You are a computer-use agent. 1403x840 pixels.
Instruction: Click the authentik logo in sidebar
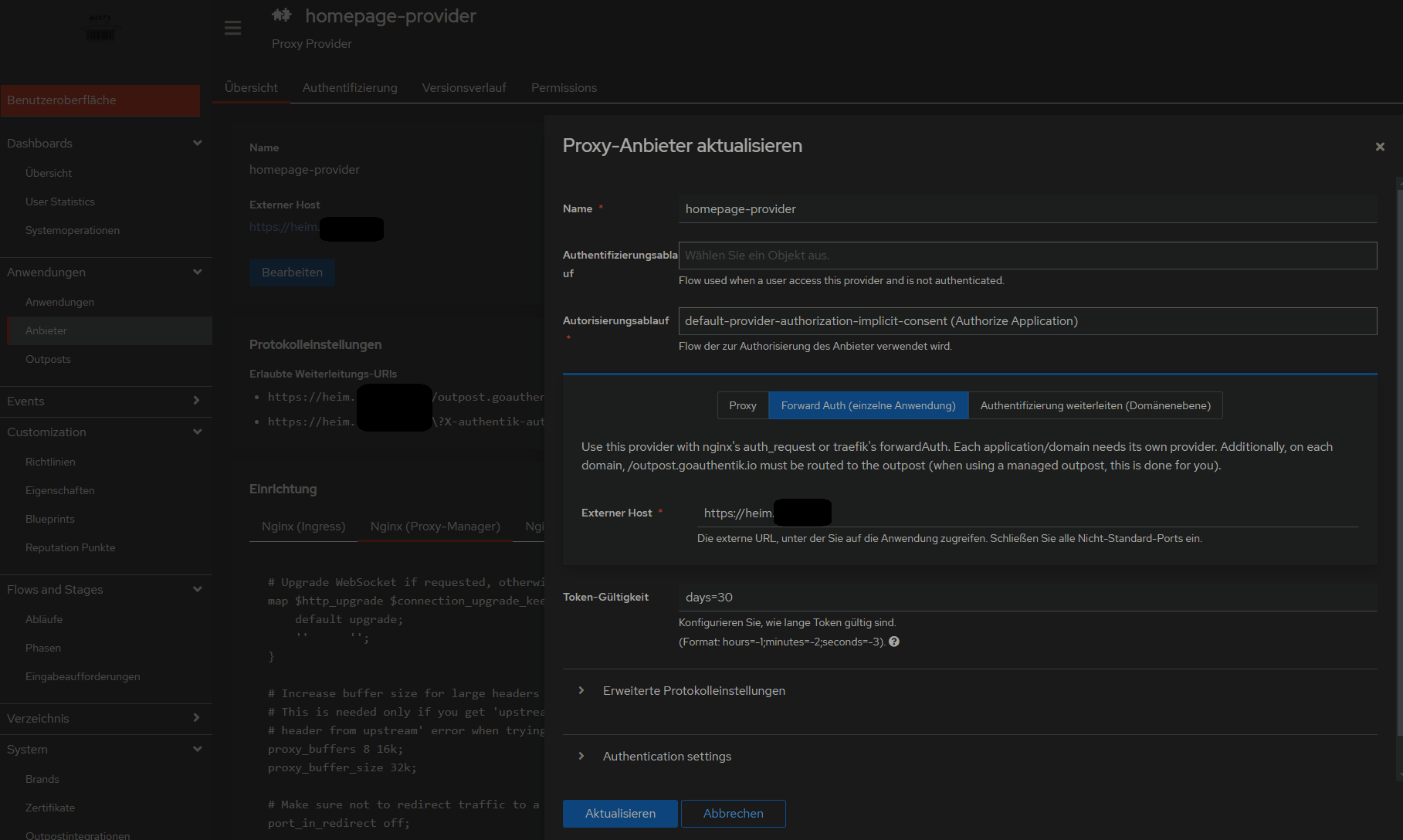tap(100, 28)
